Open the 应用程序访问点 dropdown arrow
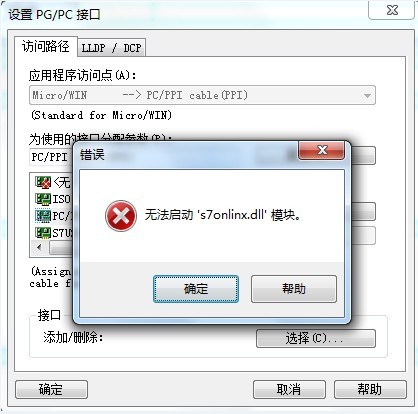 click(x=367, y=96)
